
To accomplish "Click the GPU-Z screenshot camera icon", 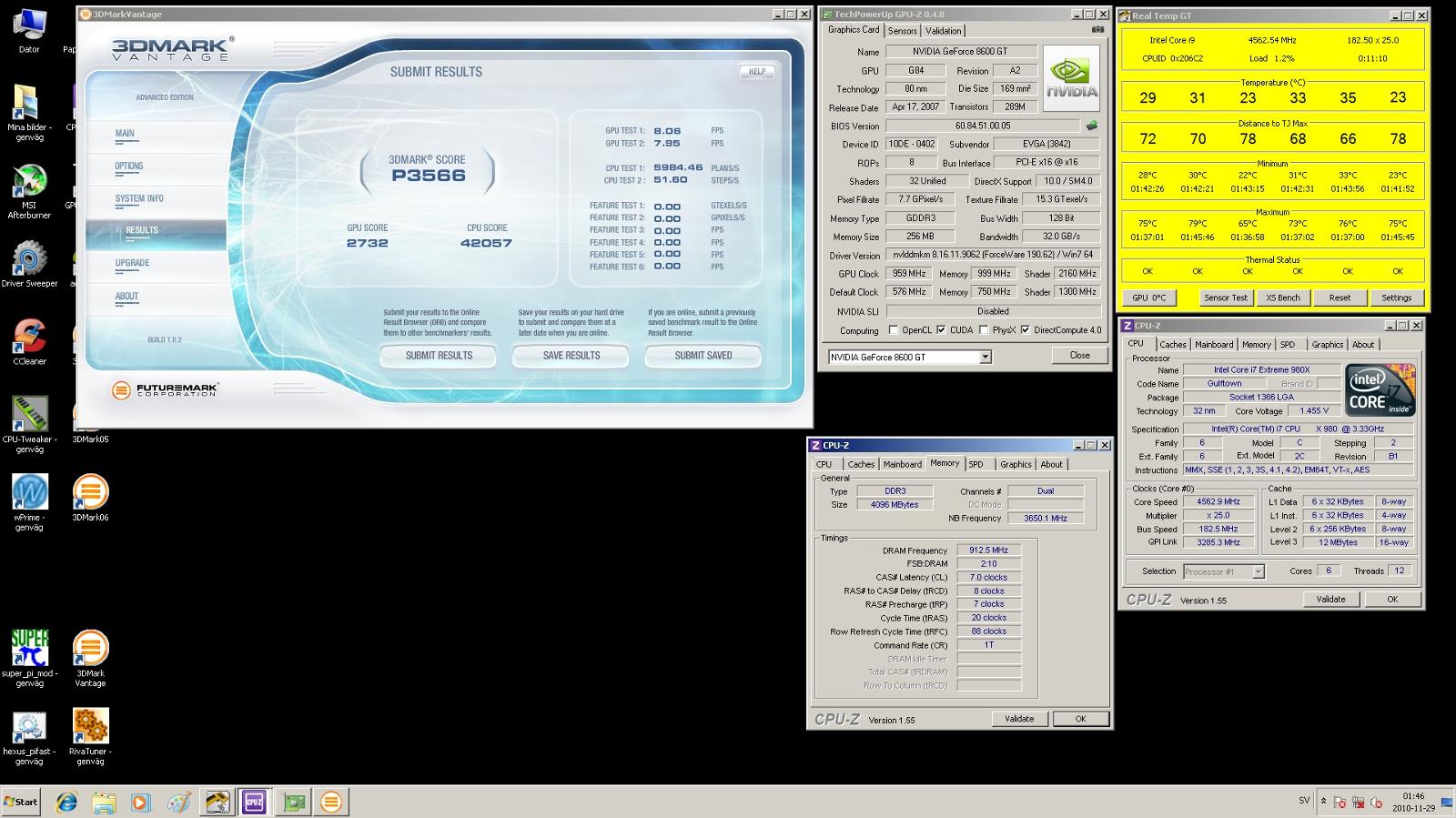I will pos(1098,29).
